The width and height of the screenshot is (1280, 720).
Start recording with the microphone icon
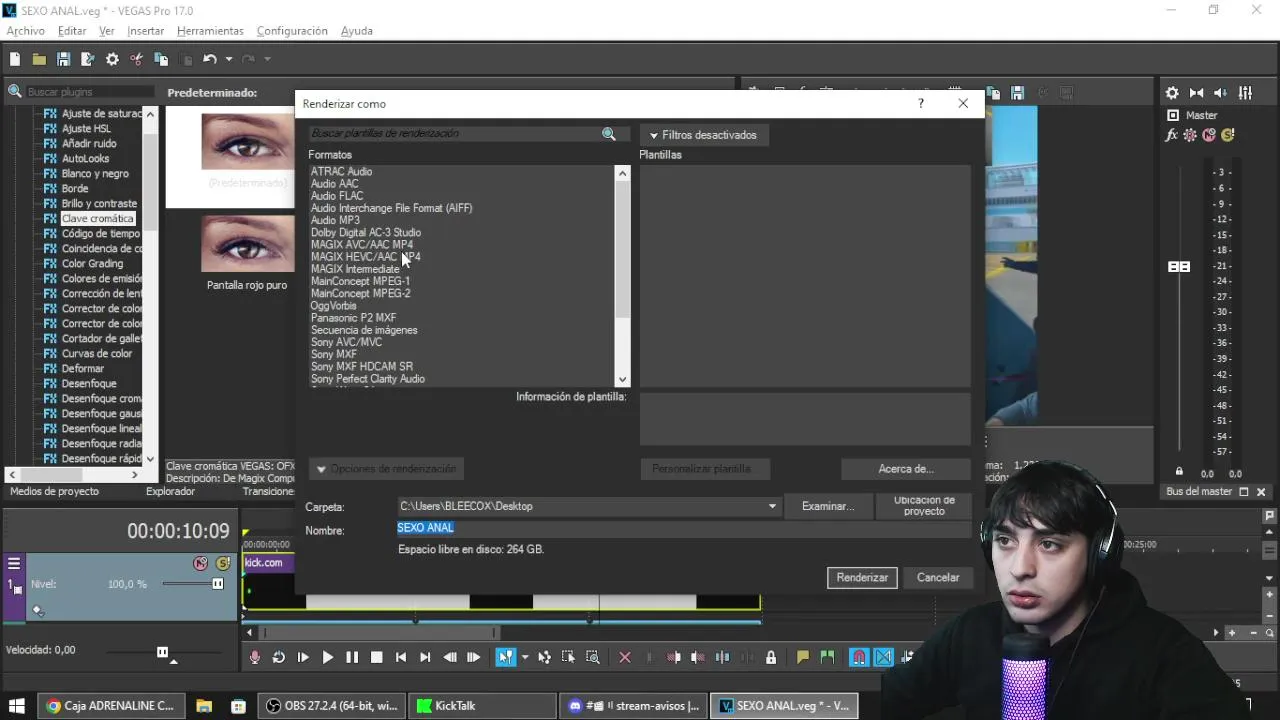click(255, 657)
